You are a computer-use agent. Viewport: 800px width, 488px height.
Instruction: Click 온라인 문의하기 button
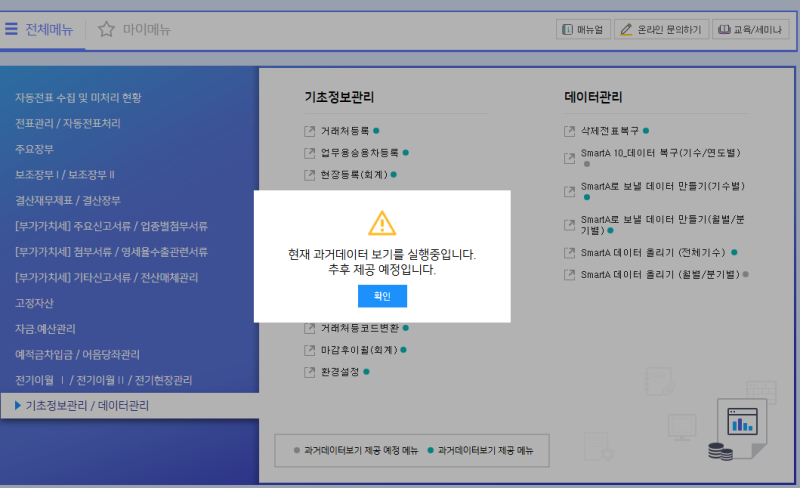click(661, 30)
